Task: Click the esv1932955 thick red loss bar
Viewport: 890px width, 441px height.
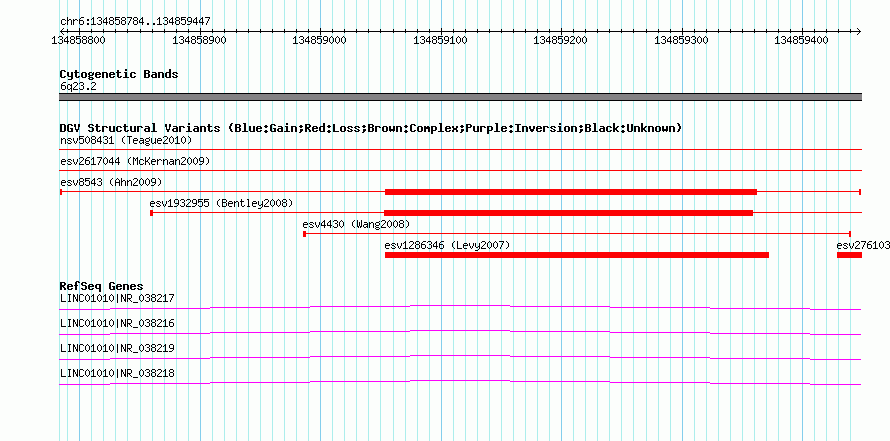Action: pos(569,213)
